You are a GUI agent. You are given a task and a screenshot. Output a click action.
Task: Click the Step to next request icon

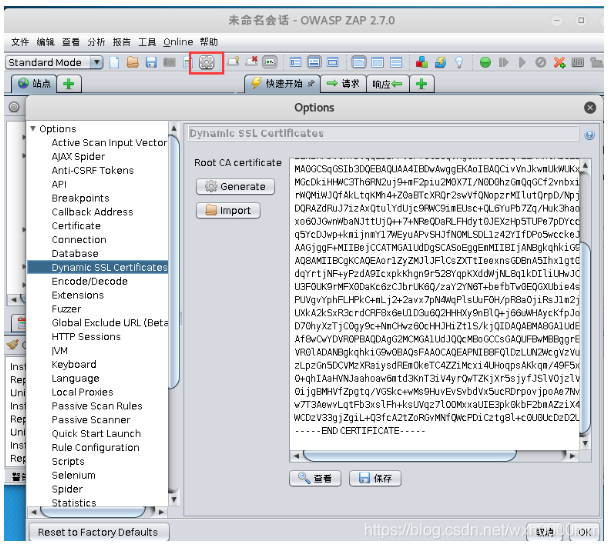point(503,62)
